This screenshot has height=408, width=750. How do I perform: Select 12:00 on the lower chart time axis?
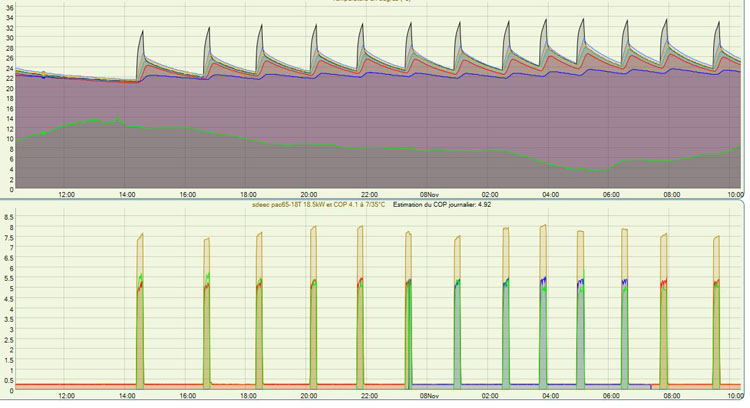point(67,395)
